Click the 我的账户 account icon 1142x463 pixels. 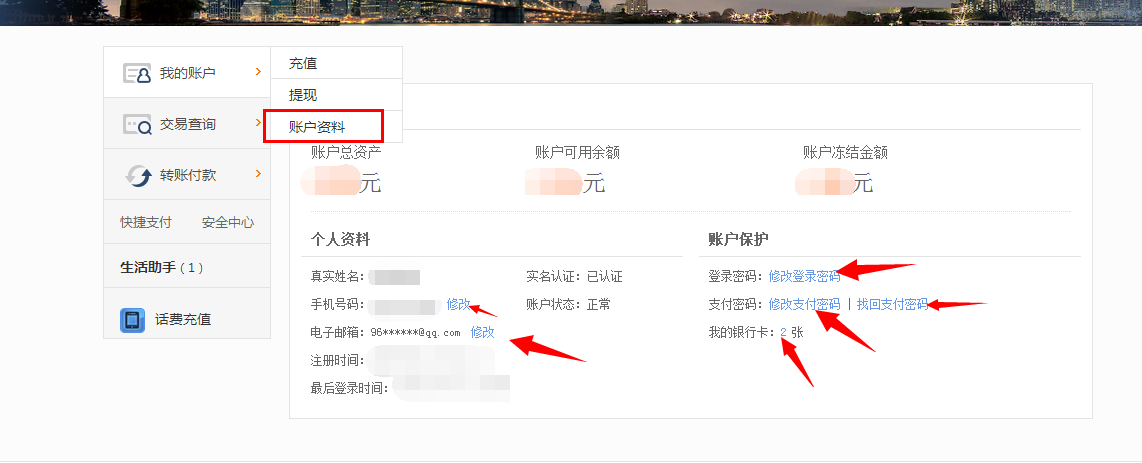tap(137, 73)
